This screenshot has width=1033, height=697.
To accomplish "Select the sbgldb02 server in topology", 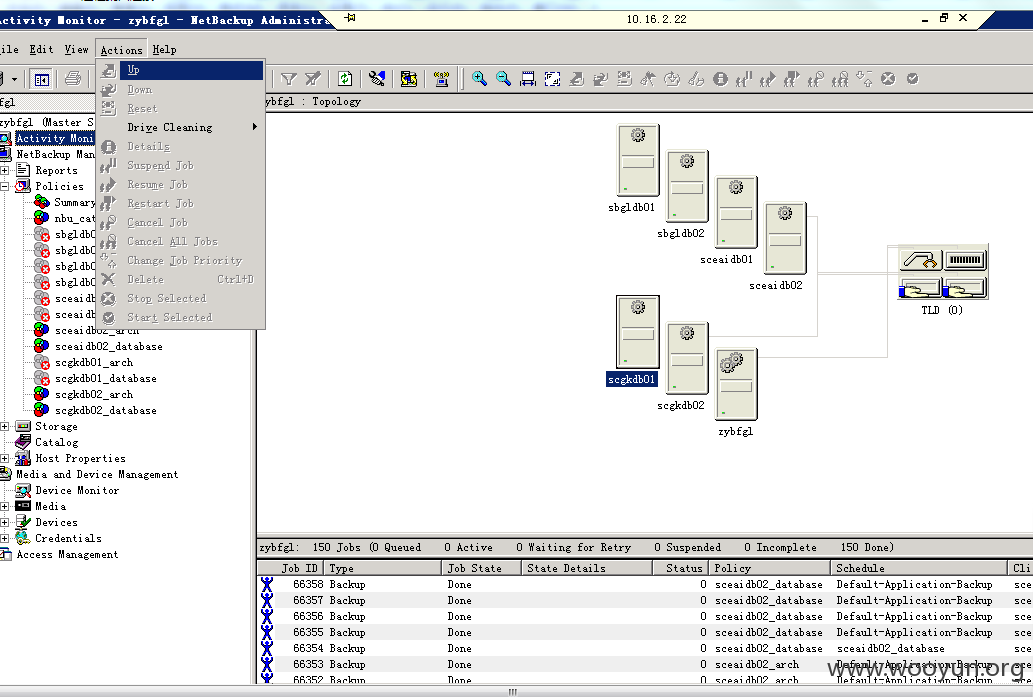I will click(686, 186).
